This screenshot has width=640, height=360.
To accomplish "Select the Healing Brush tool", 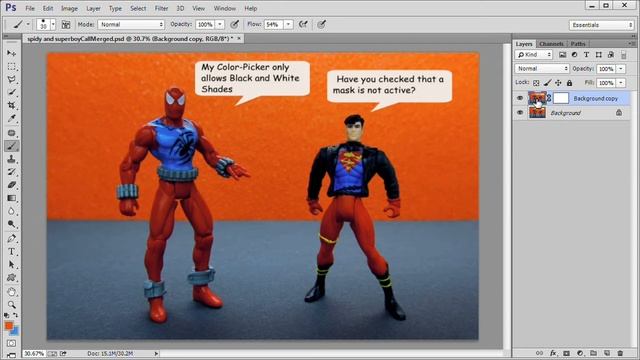I will click(x=11, y=133).
